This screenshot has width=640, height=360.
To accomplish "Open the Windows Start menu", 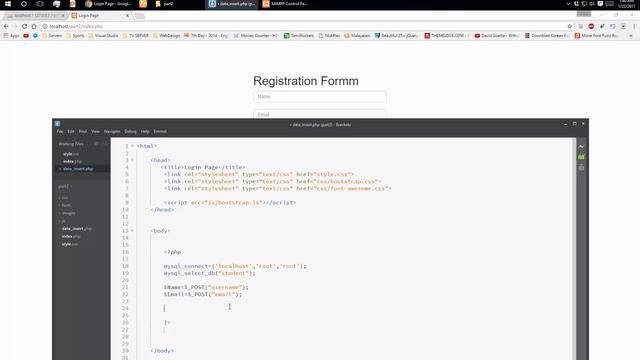I will pos(8,4).
